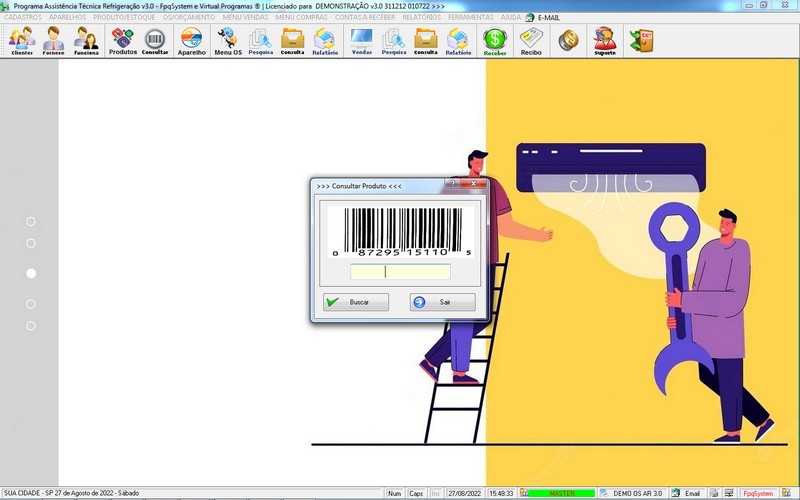Open the FERRAMENTAS menu
800x500 pixels.
click(470, 17)
